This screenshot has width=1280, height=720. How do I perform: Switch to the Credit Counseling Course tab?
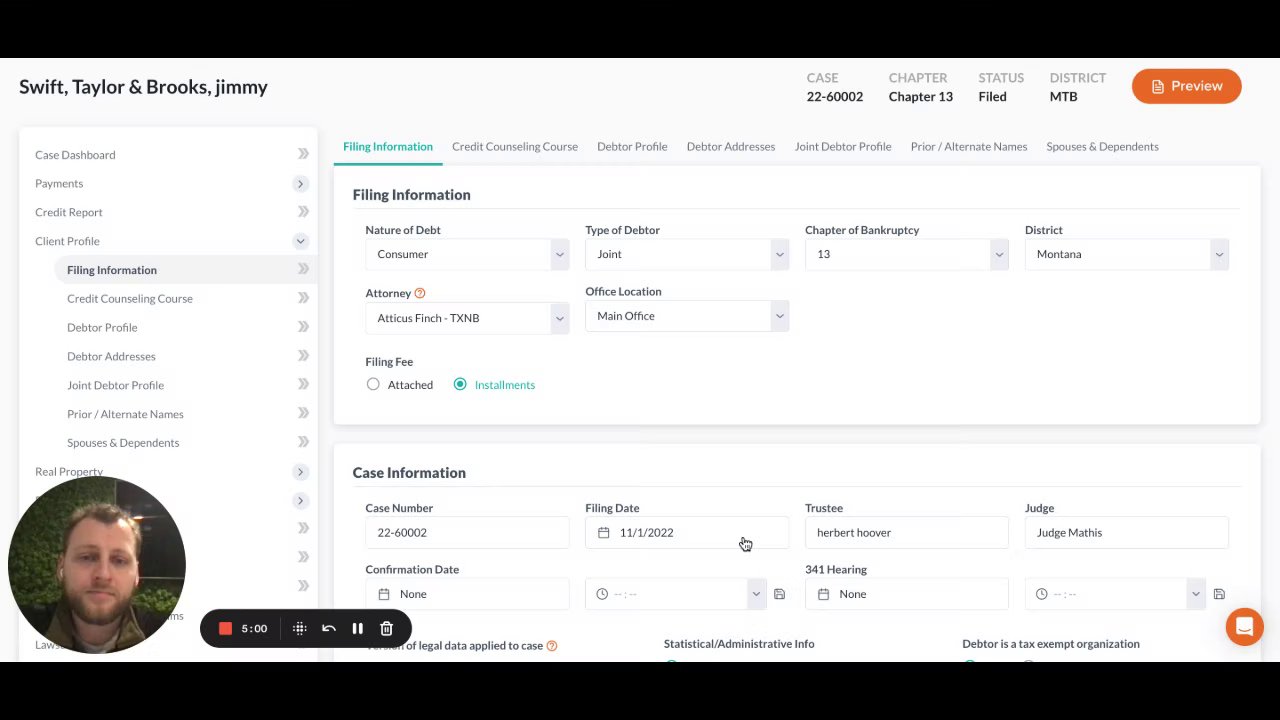[515, 146]
